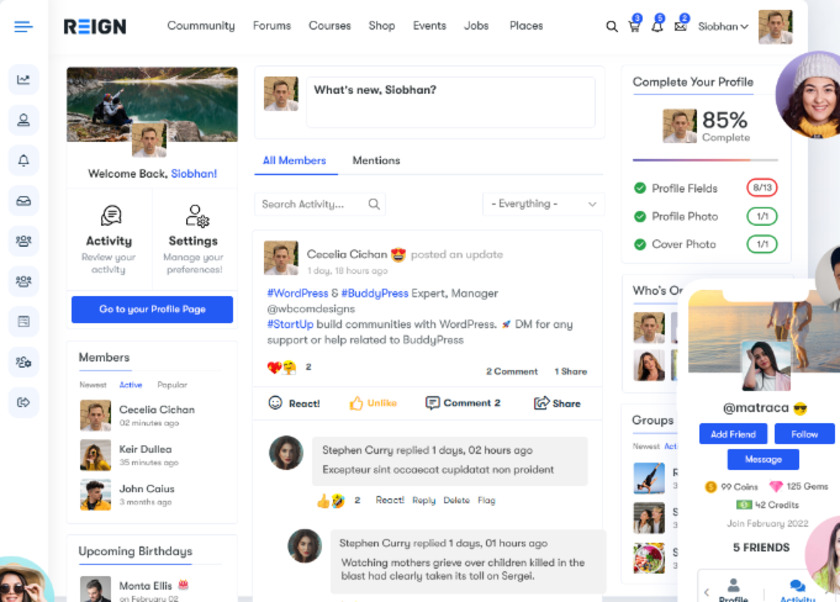Viewport: 840px width, 602px height.
Task: Click the Activity speech bubble icon
Action: coord(111,216)
